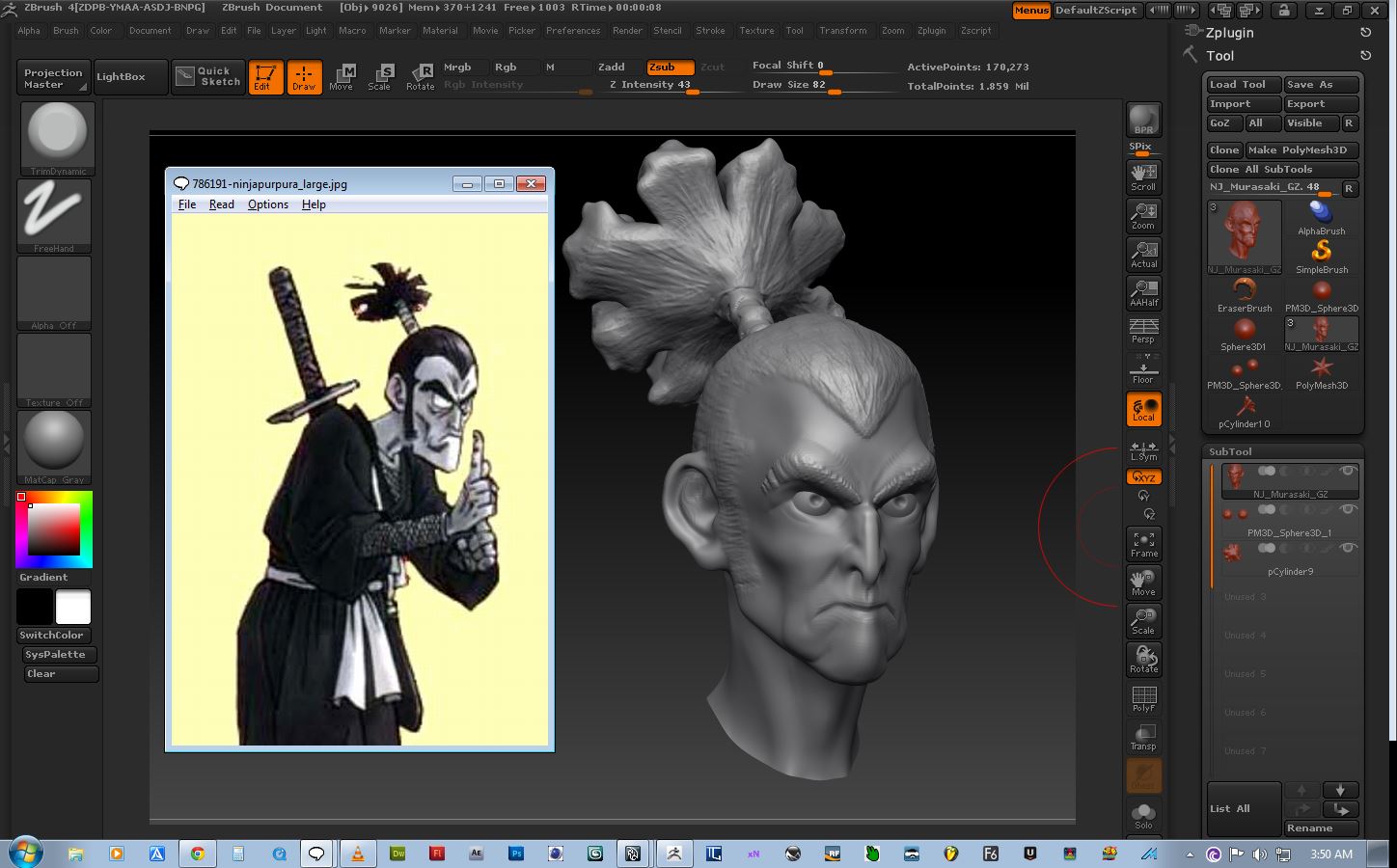Open the Transform menu
1397x868 pixels.
pyautogui.click(x=843, y=31)
